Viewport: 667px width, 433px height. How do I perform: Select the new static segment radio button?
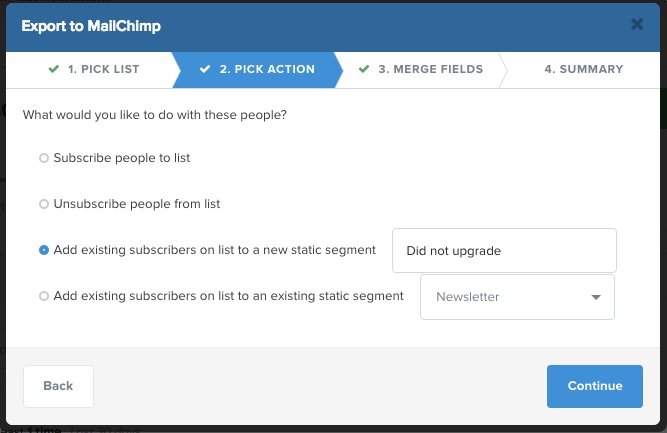tap(44, 250)
